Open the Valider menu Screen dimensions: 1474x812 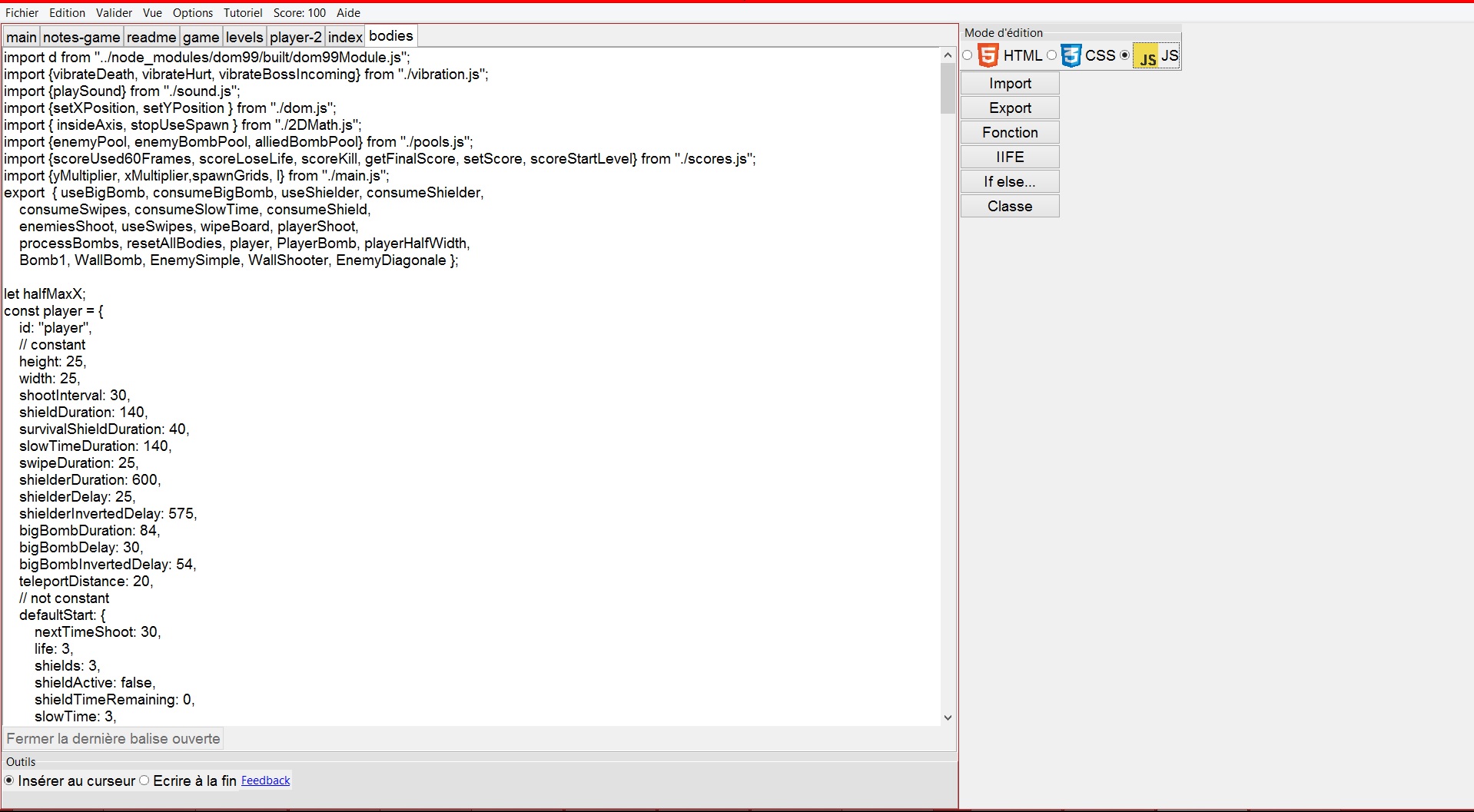115,12
